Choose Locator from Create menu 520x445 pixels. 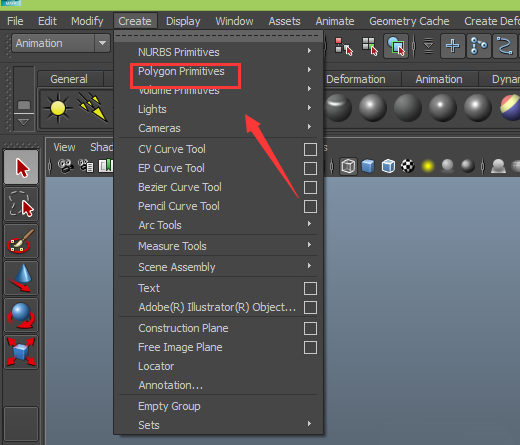[x=218, y=366]
